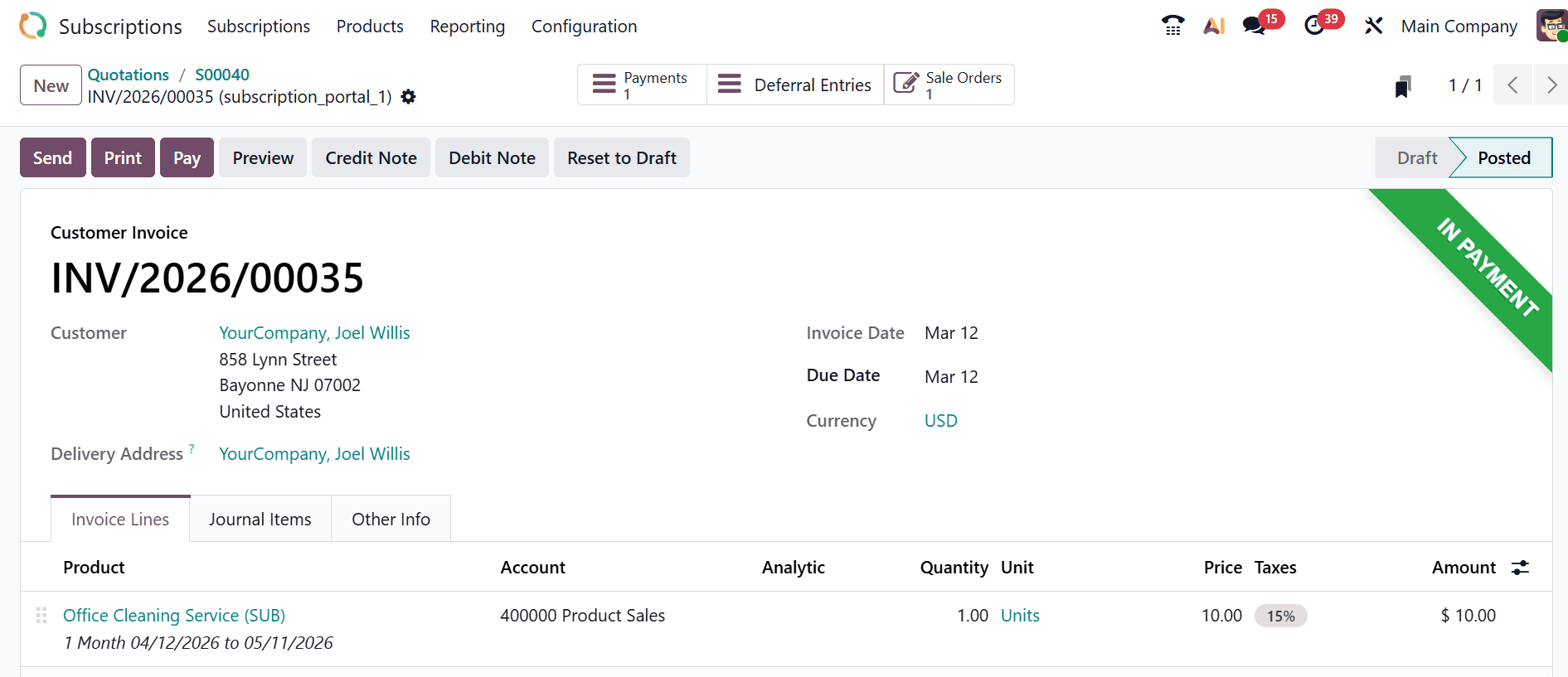Click the 15% tax tag
This screenshot has width=1568, height=677.
1280,617
